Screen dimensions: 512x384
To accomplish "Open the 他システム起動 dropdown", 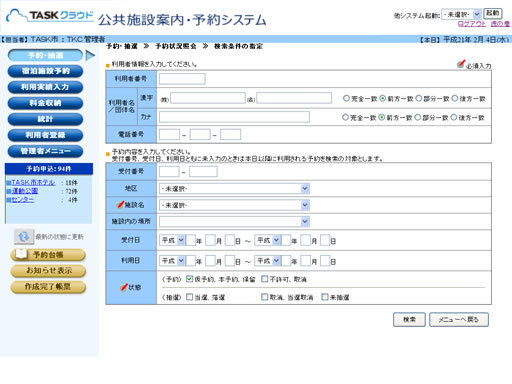I will click(x=461, y=14).
